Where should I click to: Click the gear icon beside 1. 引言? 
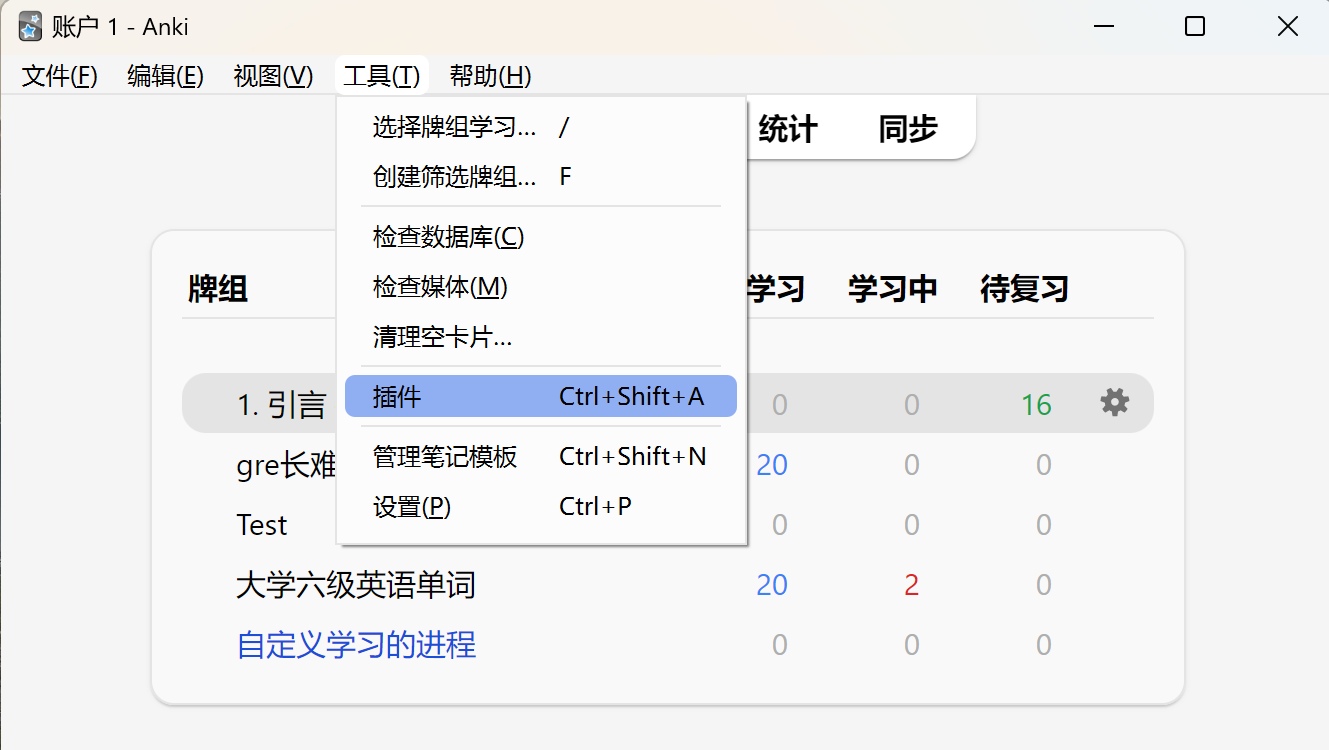[x=1114, y=403]
